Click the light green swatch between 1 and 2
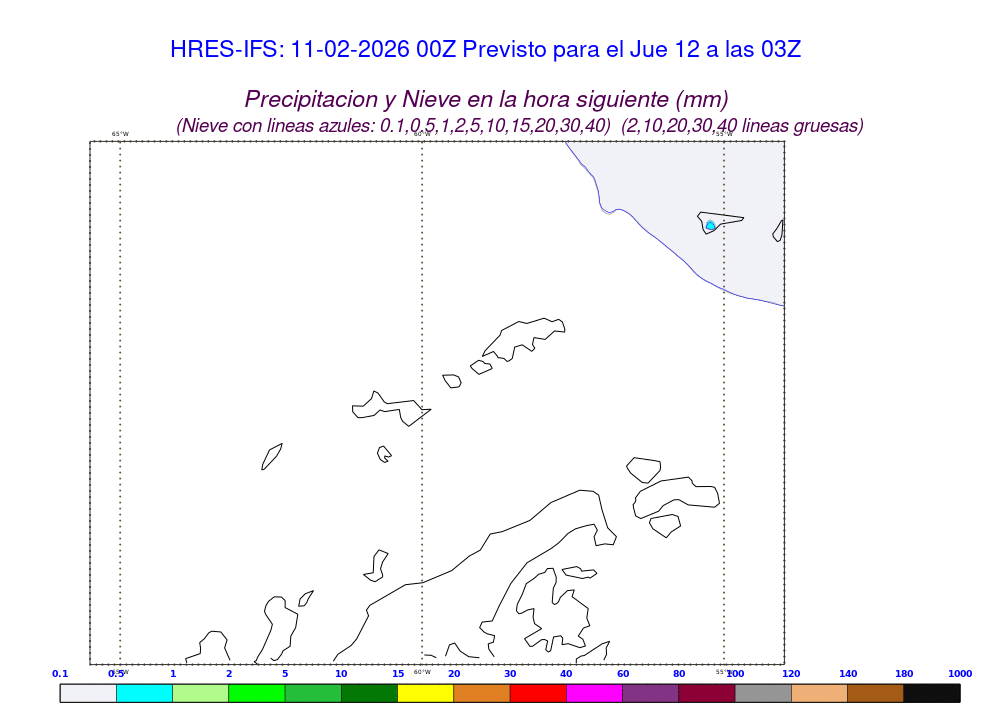Image resolution: width=1000 pixels, height=707 pixels. 200,692
